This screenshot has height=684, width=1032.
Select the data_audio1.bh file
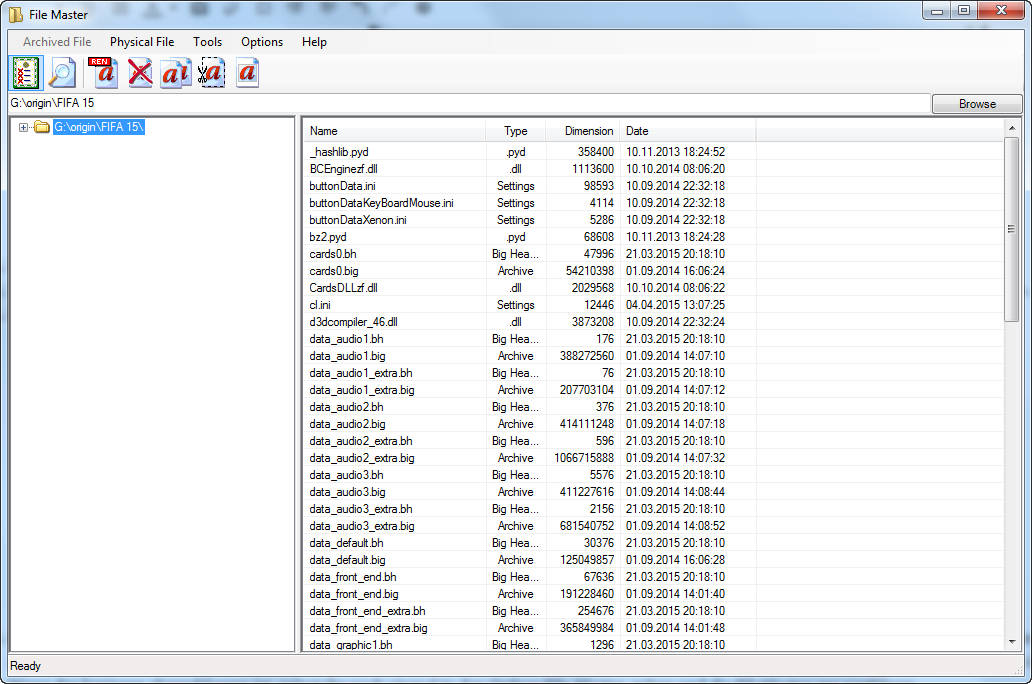coord(346,339)
